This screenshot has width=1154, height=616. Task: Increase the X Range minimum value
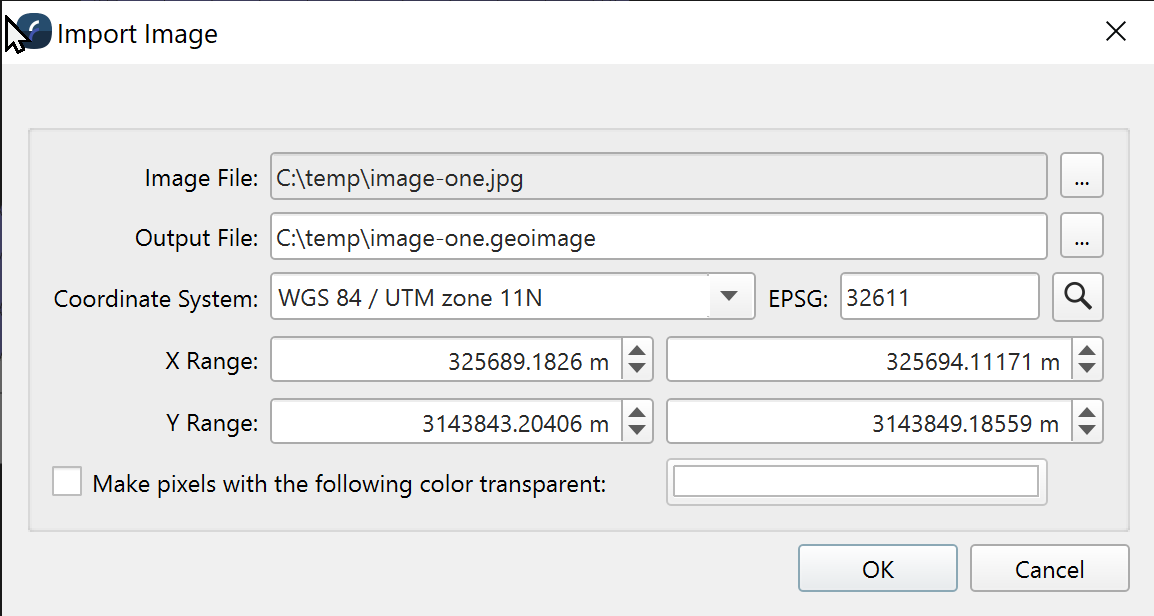pyautogui.click(x=637, y=351)
